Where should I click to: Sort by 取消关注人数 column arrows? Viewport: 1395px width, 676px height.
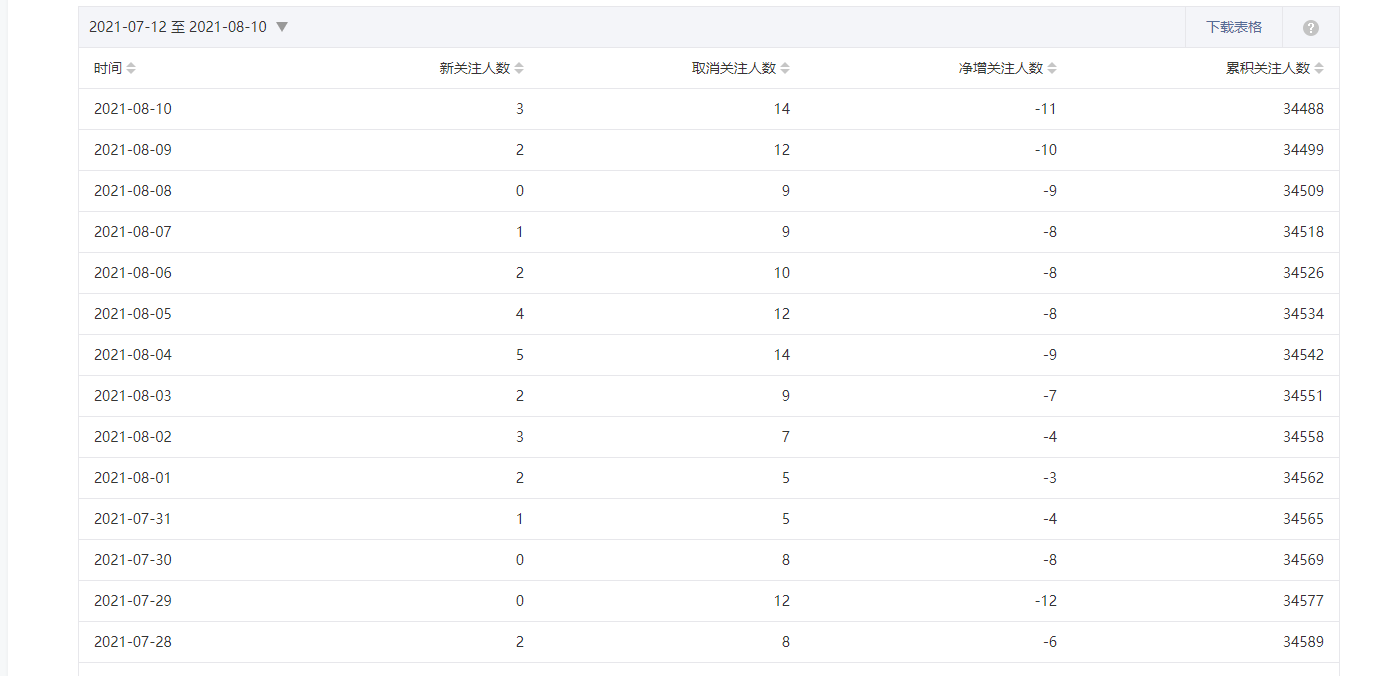785,69
